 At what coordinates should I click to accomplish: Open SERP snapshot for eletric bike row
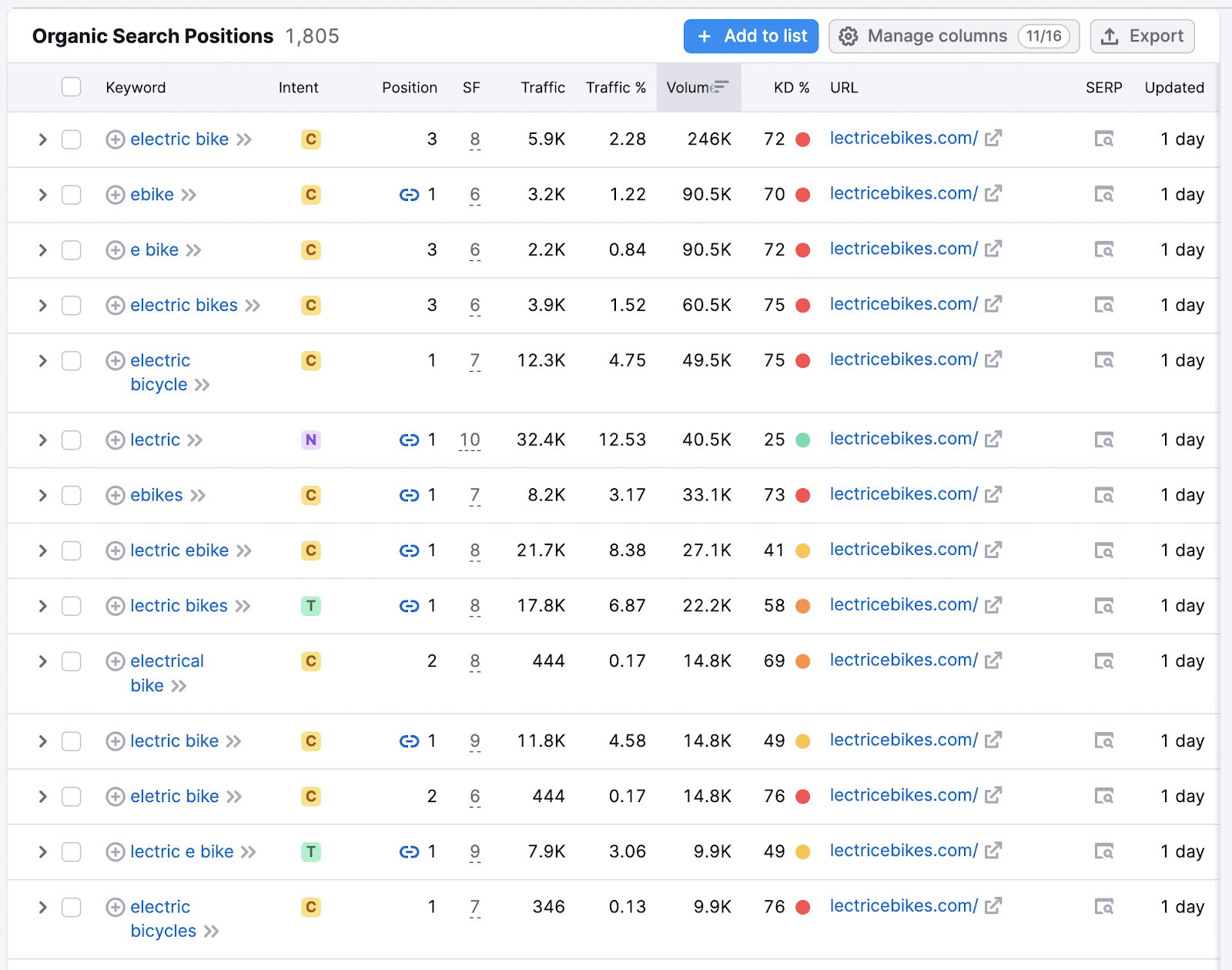(x=1104, y=797)
